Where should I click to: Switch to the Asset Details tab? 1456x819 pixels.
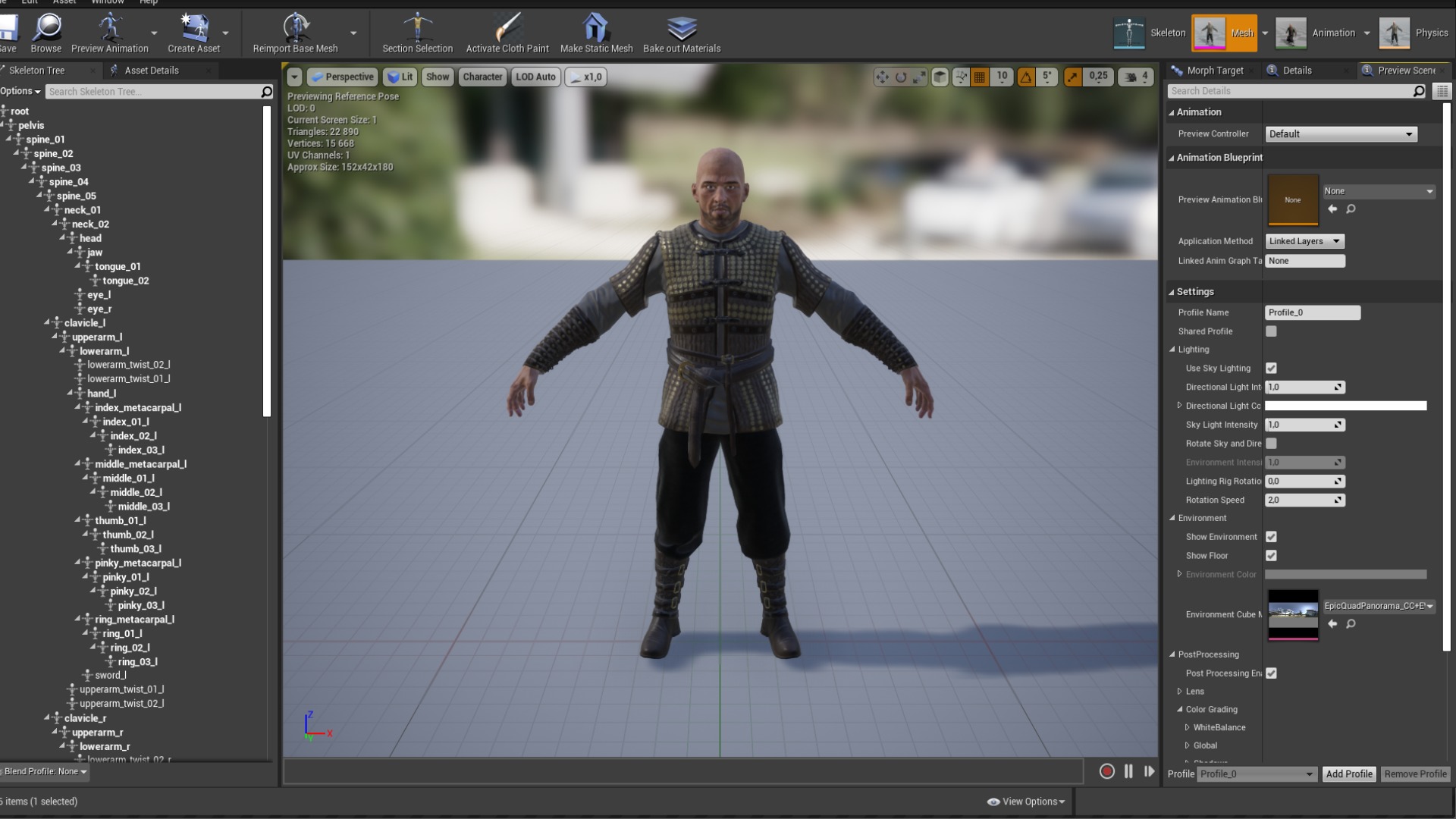pyautogui.click(x=151, y=71)
